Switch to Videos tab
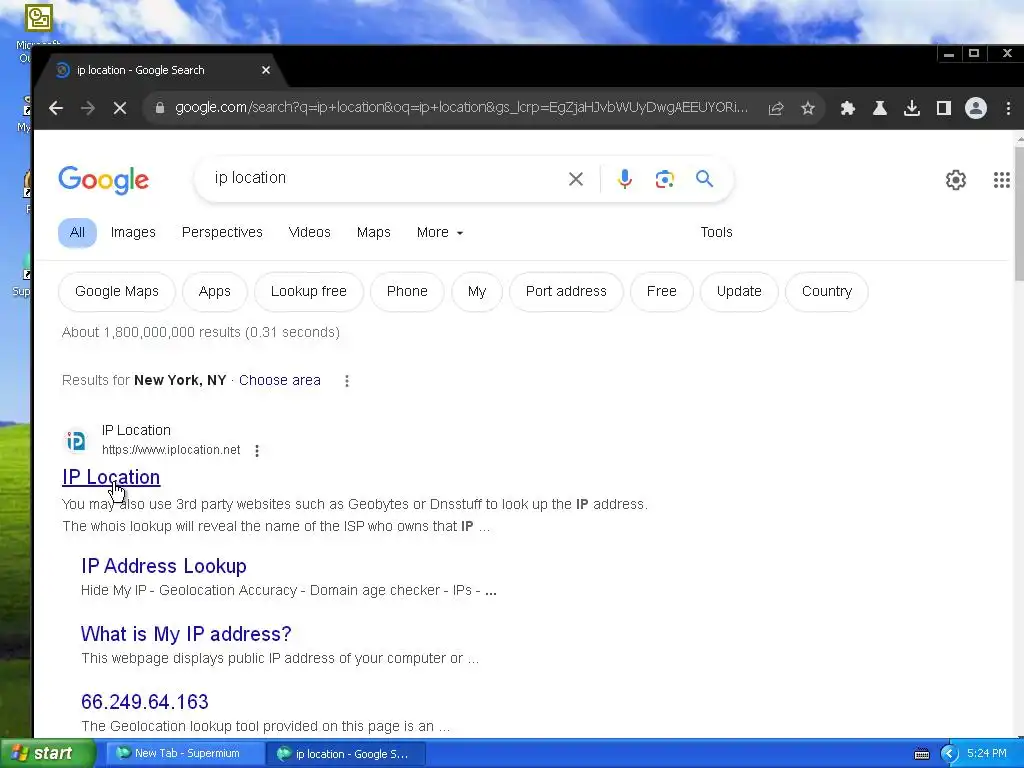Screen dimensions: 1024x768 point(310,232)
